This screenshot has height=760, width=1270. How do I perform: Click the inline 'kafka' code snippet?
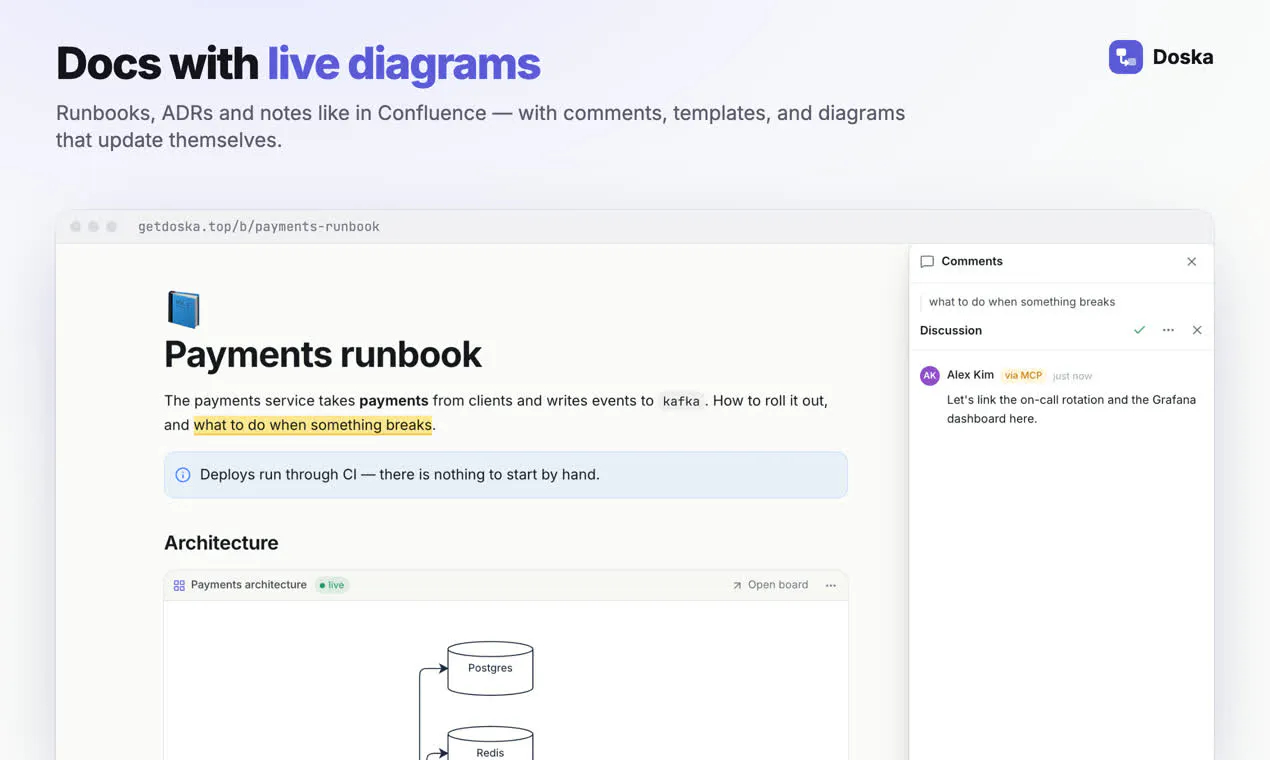[681, 401]
